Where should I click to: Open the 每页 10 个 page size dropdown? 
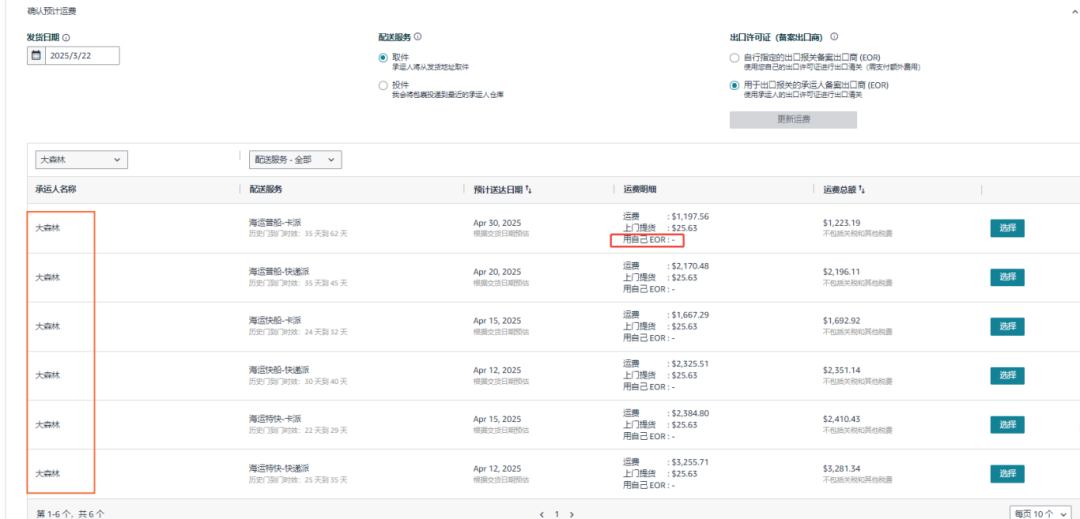(1041, 514)
